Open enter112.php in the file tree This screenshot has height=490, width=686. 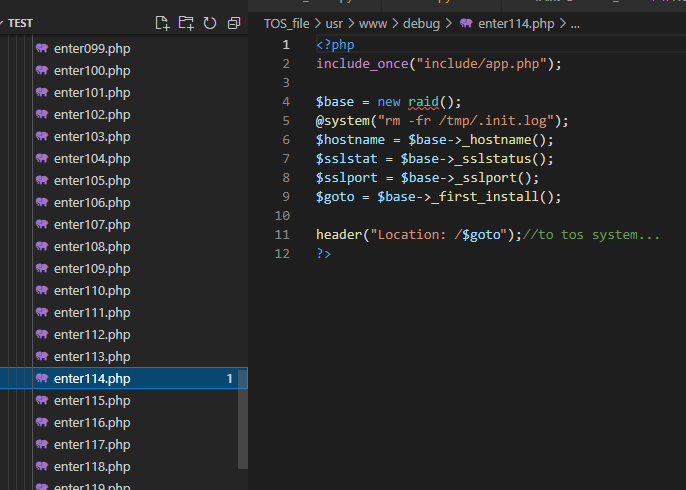(124, 335)
